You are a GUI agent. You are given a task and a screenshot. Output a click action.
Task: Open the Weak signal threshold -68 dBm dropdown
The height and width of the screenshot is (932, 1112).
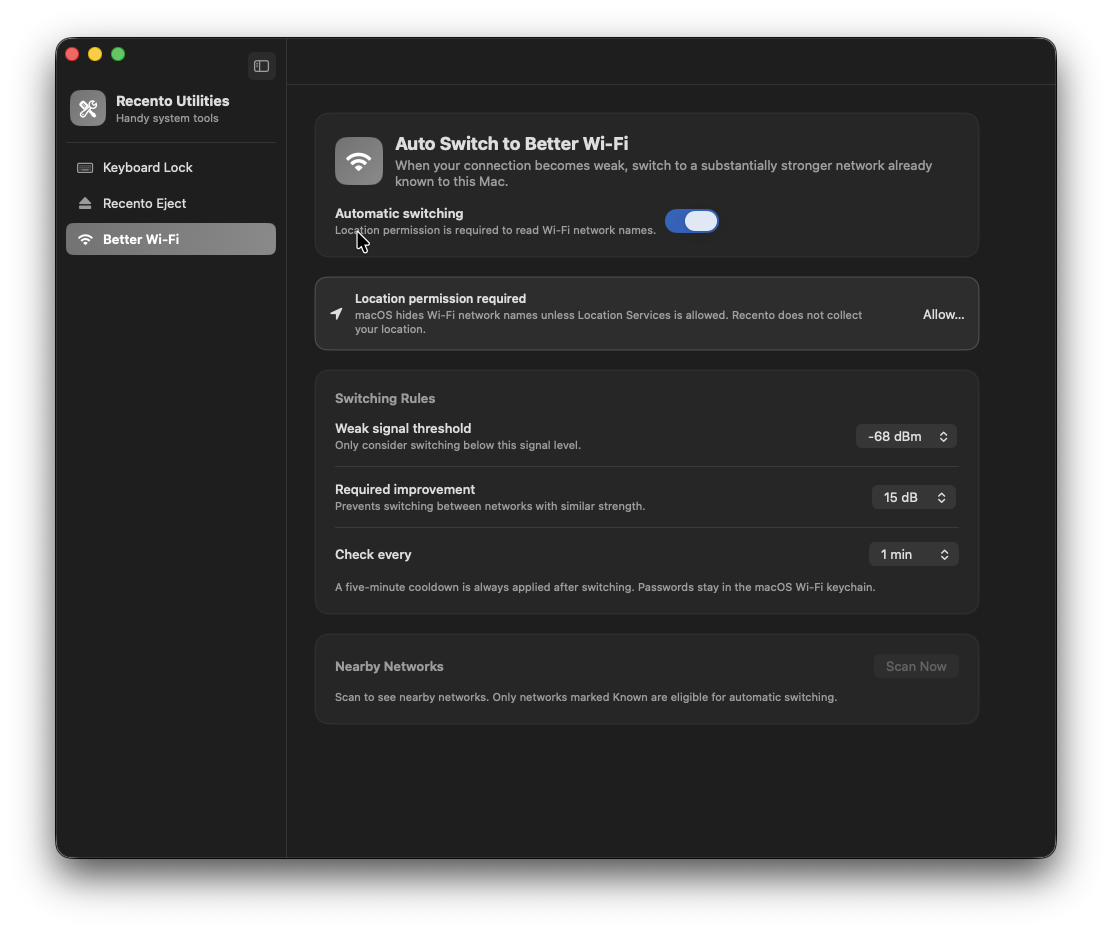pyautogui.click(x=906, y=436)
